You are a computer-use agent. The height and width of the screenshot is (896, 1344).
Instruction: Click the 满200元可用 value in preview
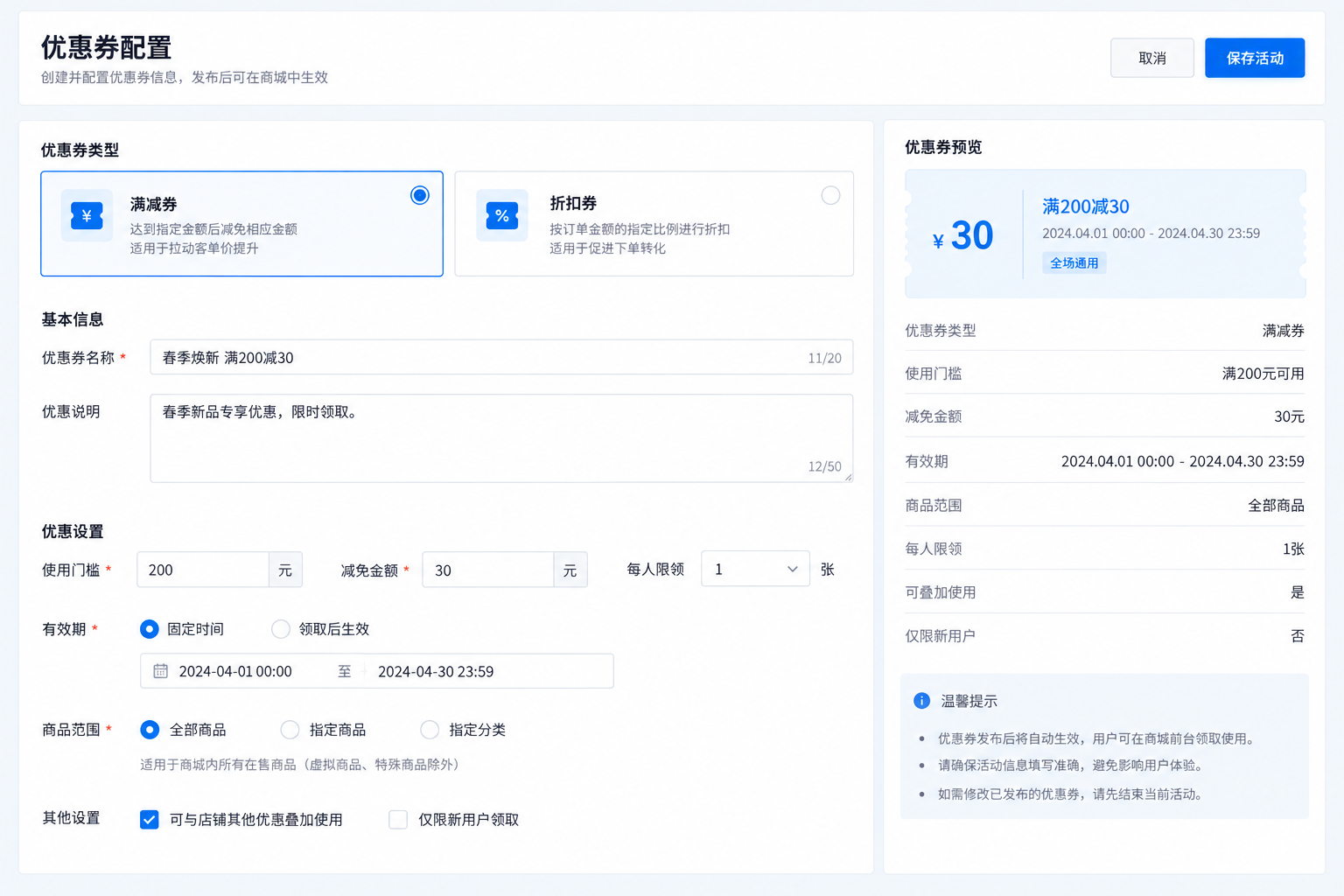1263,374
